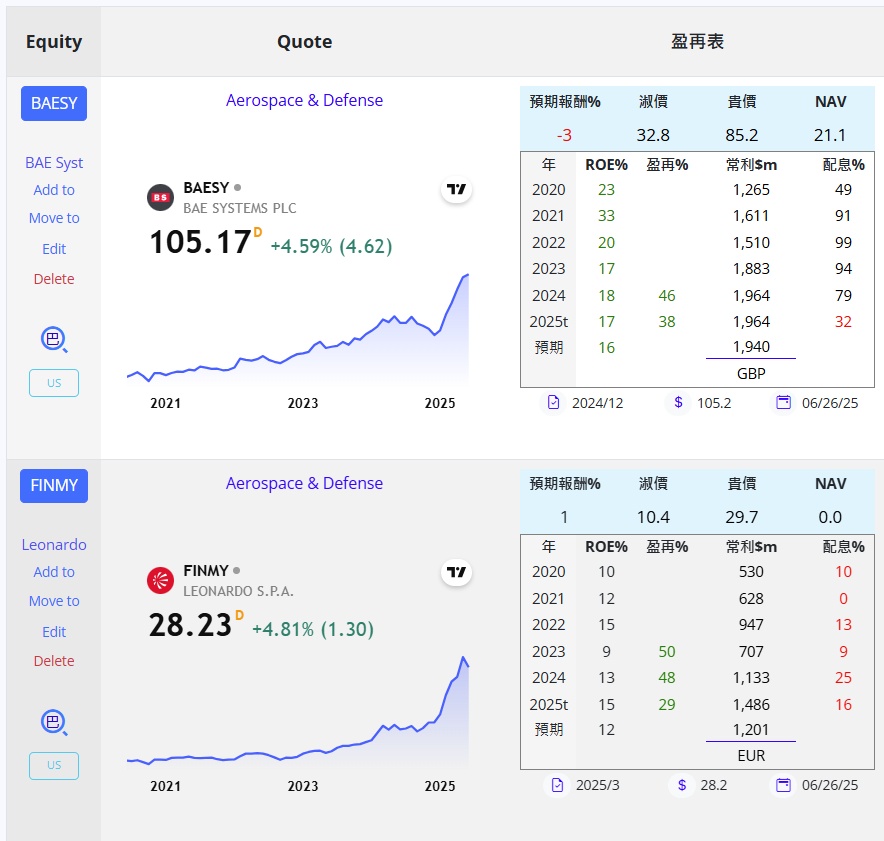The height and width of the screenshot is (841, 884).
Task: Click the BAESY symbol name in the chart
Action: [206, 188]
